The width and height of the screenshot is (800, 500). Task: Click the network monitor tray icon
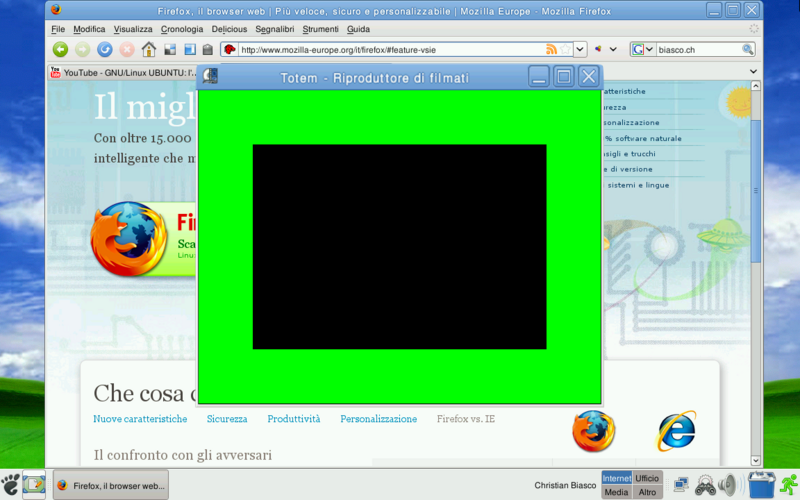pos(681,484)
